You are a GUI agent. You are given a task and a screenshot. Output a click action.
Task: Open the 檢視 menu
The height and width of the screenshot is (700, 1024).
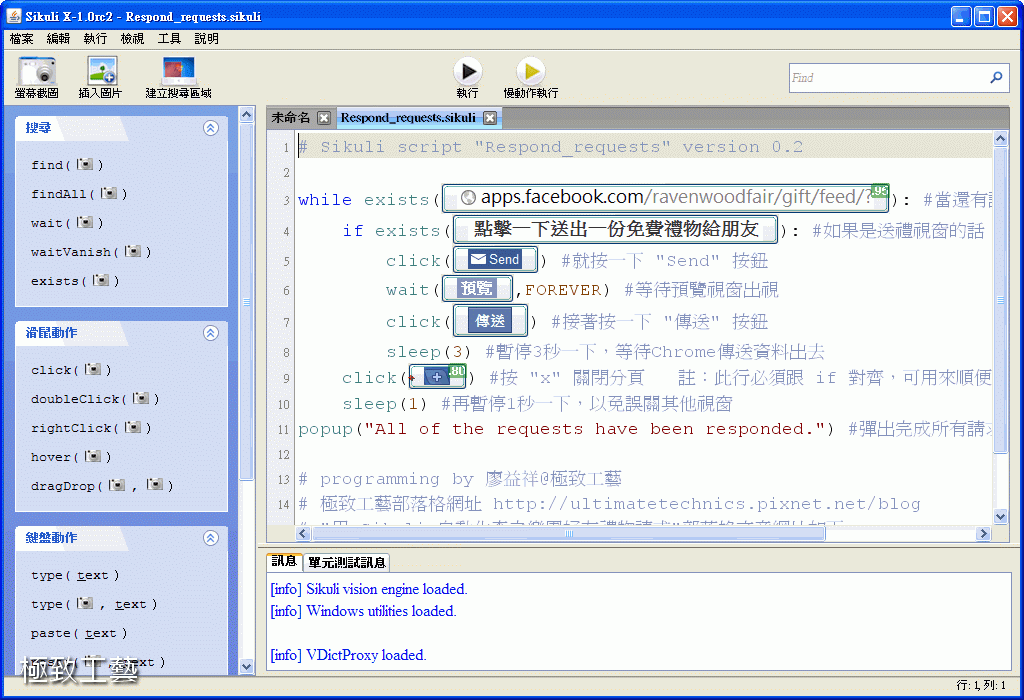133,39
